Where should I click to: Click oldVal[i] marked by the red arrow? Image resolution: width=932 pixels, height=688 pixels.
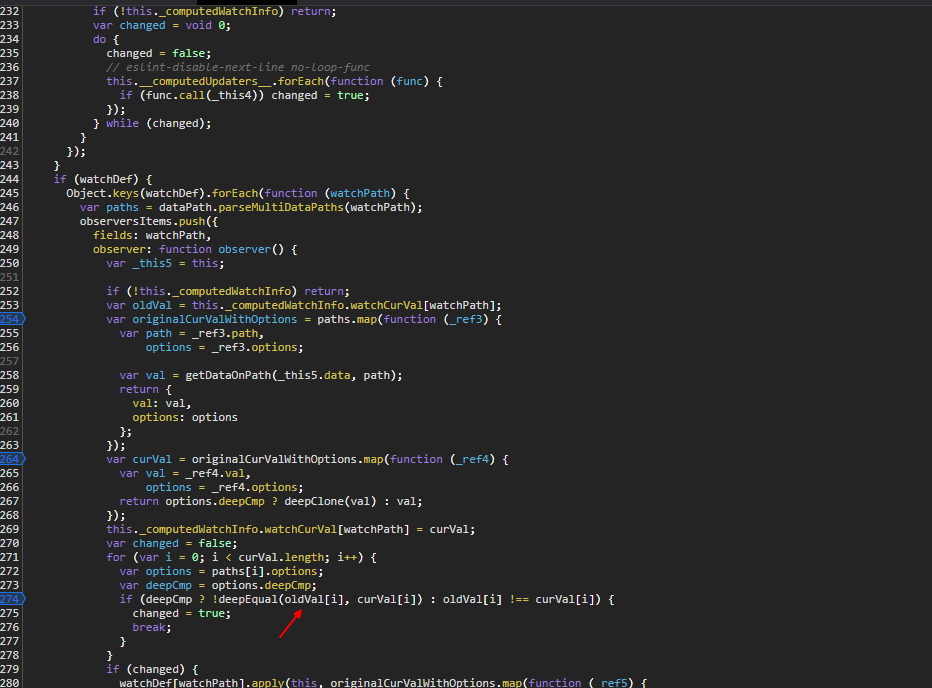pos(311,599)
